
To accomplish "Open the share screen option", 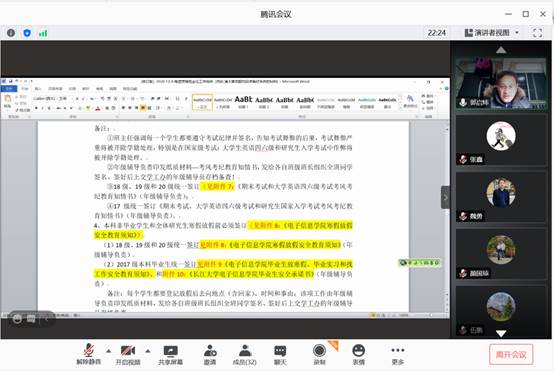I will [170, 355].
